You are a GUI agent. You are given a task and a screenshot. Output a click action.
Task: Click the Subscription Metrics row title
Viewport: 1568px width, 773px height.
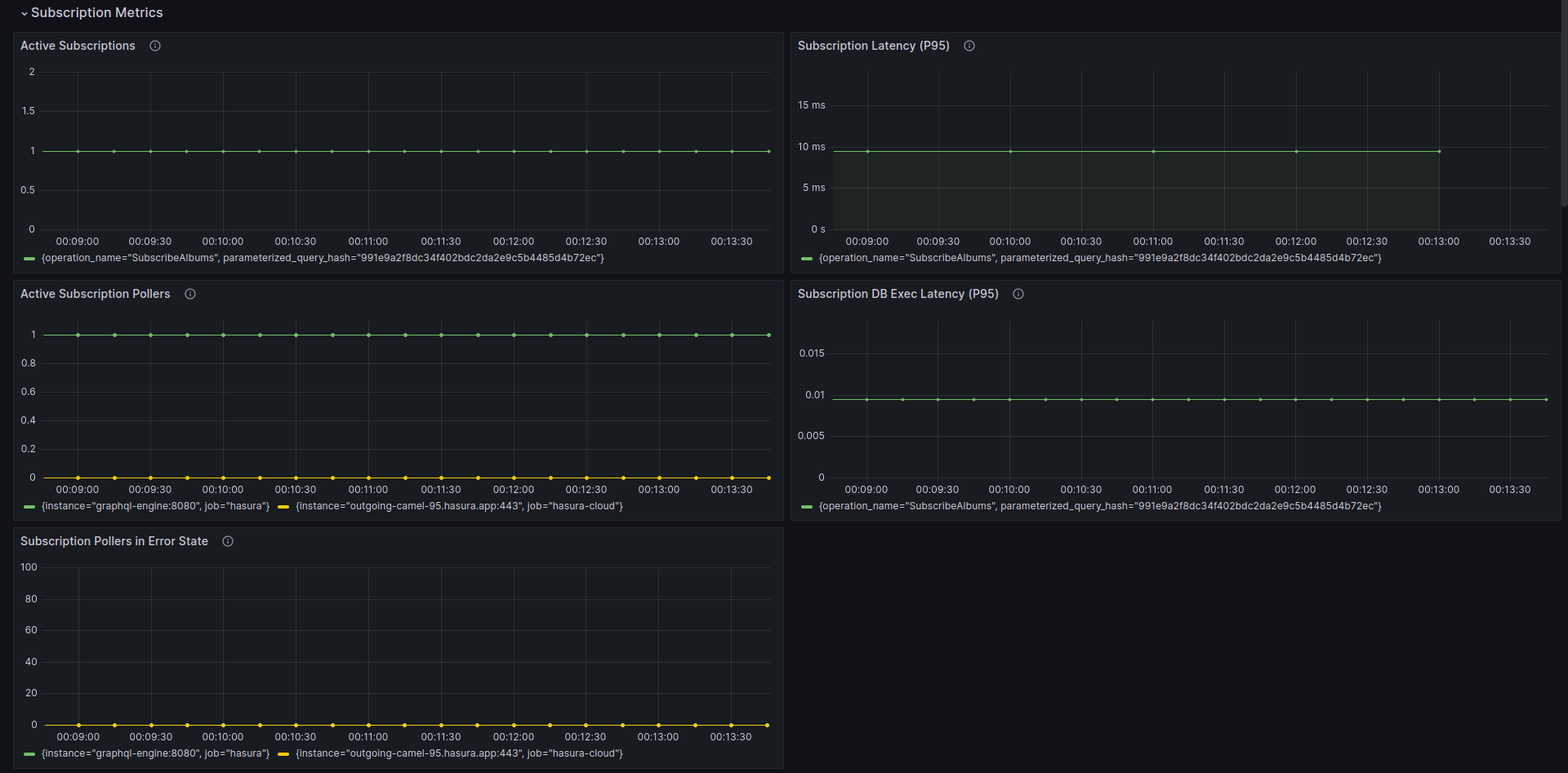pyautogui.click(x=97, y=13)
